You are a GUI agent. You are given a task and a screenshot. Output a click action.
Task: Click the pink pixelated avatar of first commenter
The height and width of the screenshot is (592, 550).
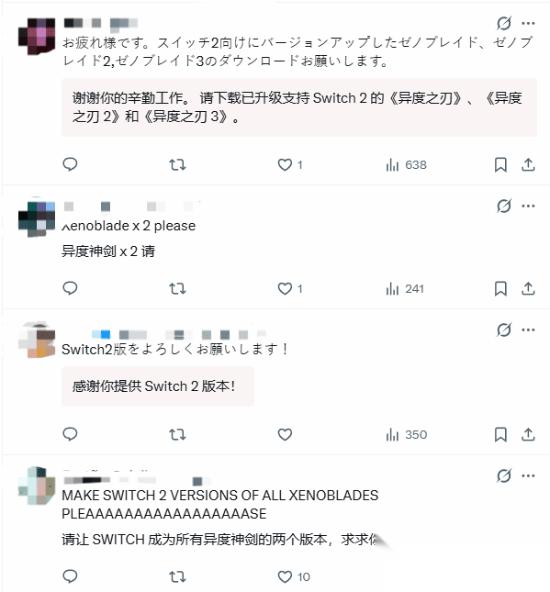tap(37, 36)
